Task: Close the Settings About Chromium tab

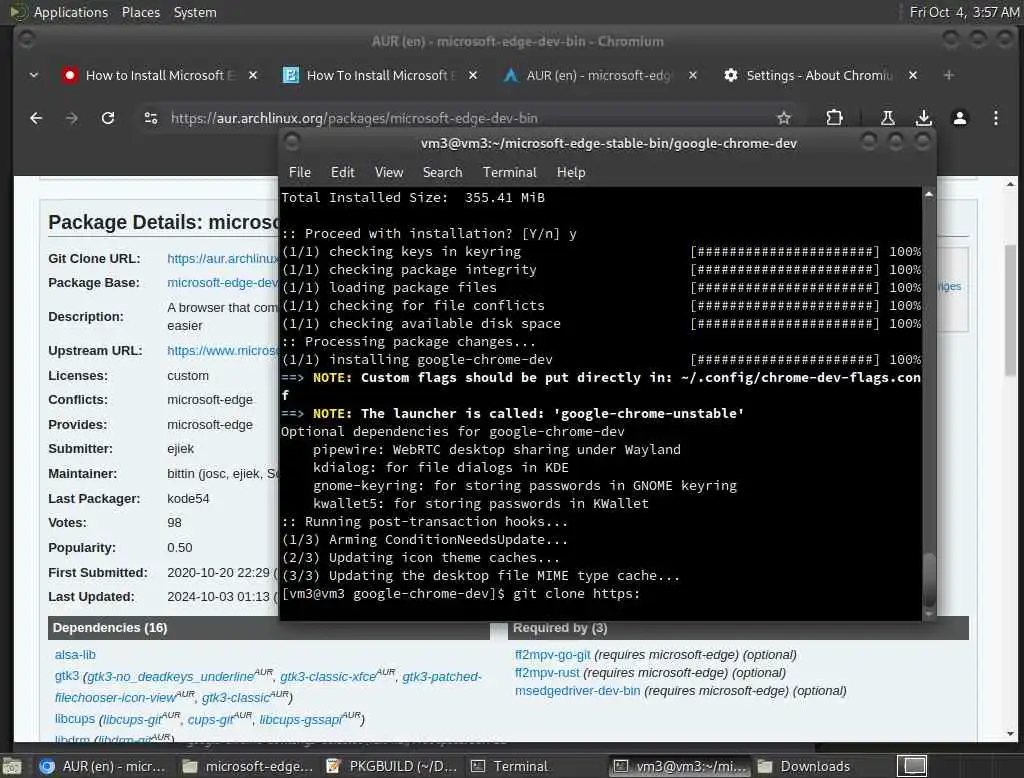Action: pos(913,76)
